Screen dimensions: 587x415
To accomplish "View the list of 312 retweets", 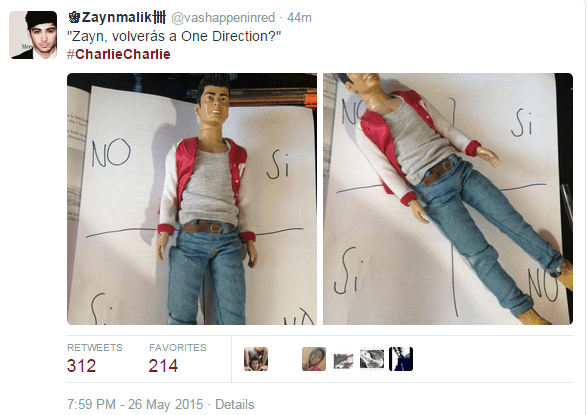I will click(81, 366).
